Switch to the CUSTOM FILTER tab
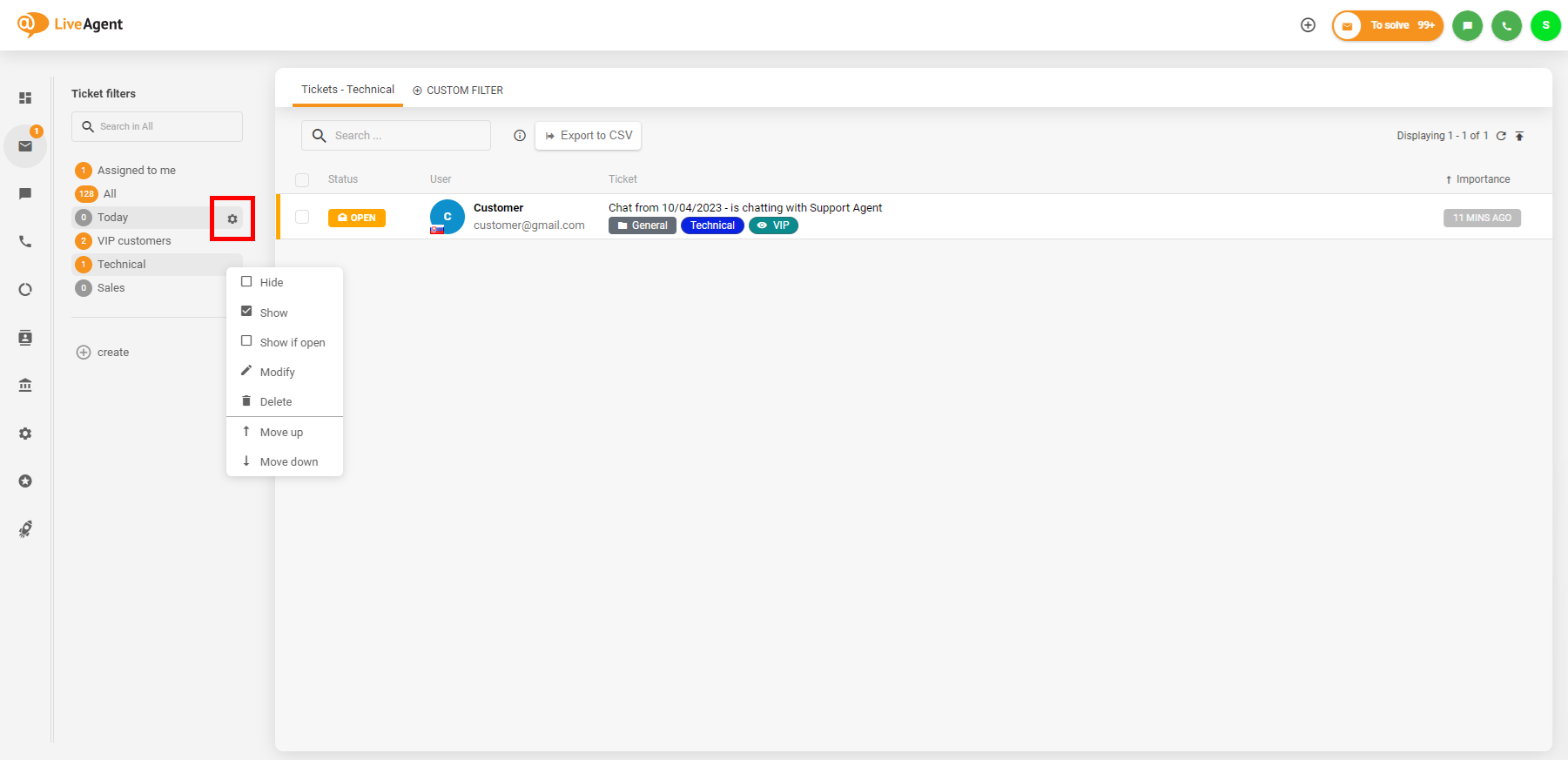The width and height of the screenshot is (1568, 760). pyautogui.click(x=458, y=91)
